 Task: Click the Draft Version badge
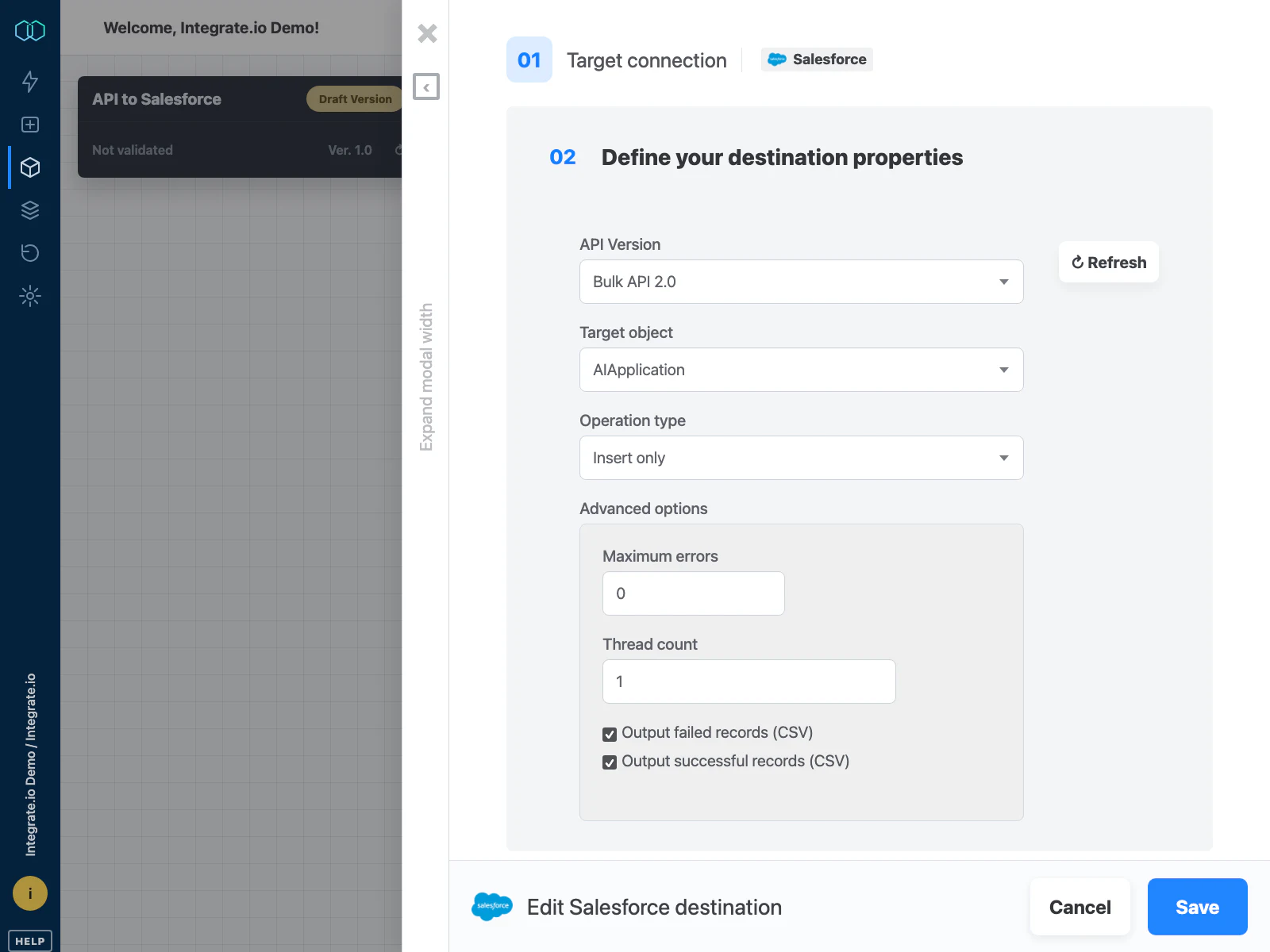point(355,99)
